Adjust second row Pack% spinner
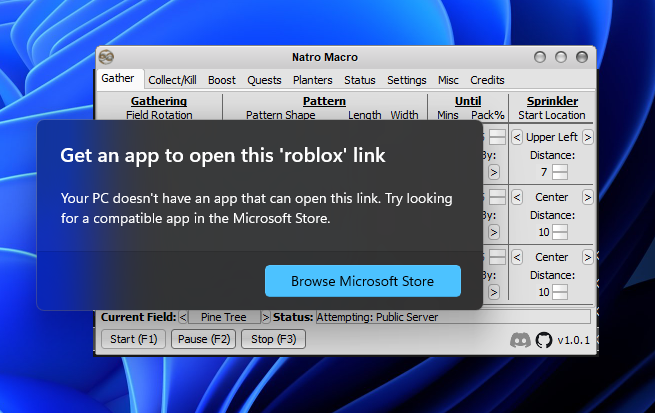The width and height of the screenshot is (655, 413). 497,197
